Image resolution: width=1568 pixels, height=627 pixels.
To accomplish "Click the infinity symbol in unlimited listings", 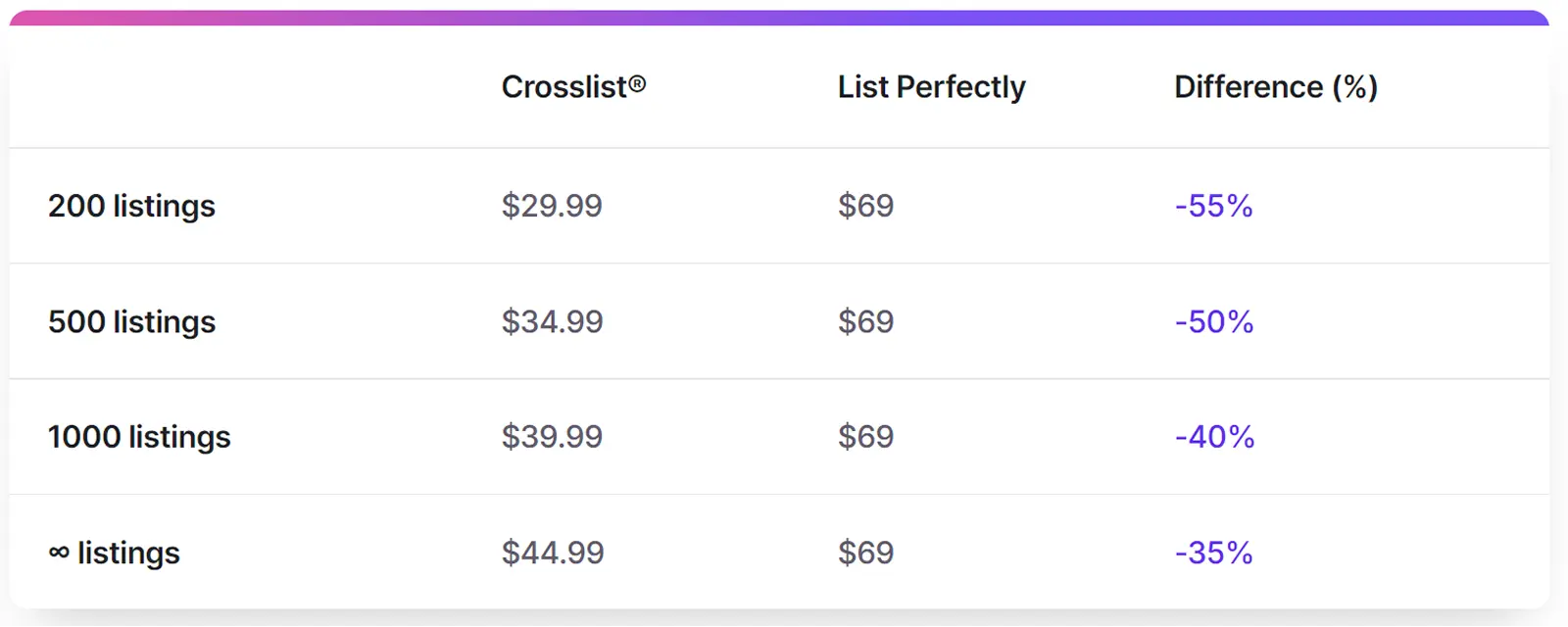I will pos(59,554).
